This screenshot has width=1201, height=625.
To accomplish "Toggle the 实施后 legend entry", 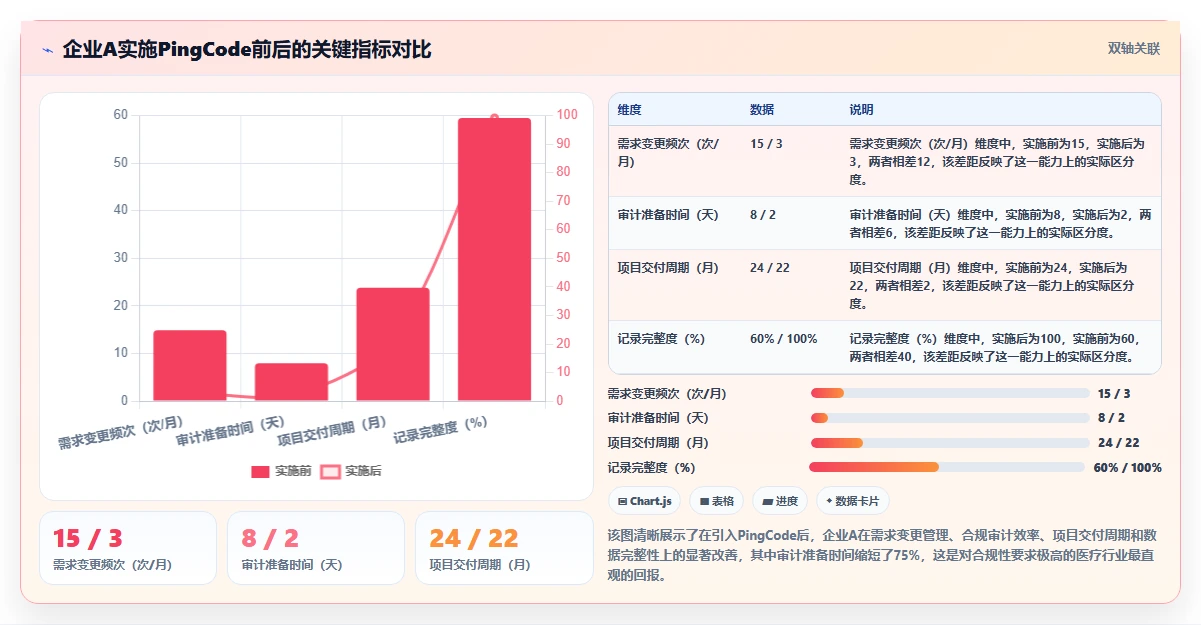I will pyautogui.click(x=350, y=471).
